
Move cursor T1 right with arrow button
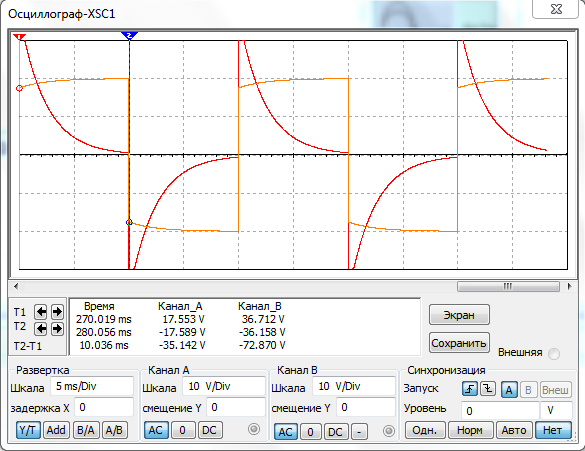coord(57,312)
